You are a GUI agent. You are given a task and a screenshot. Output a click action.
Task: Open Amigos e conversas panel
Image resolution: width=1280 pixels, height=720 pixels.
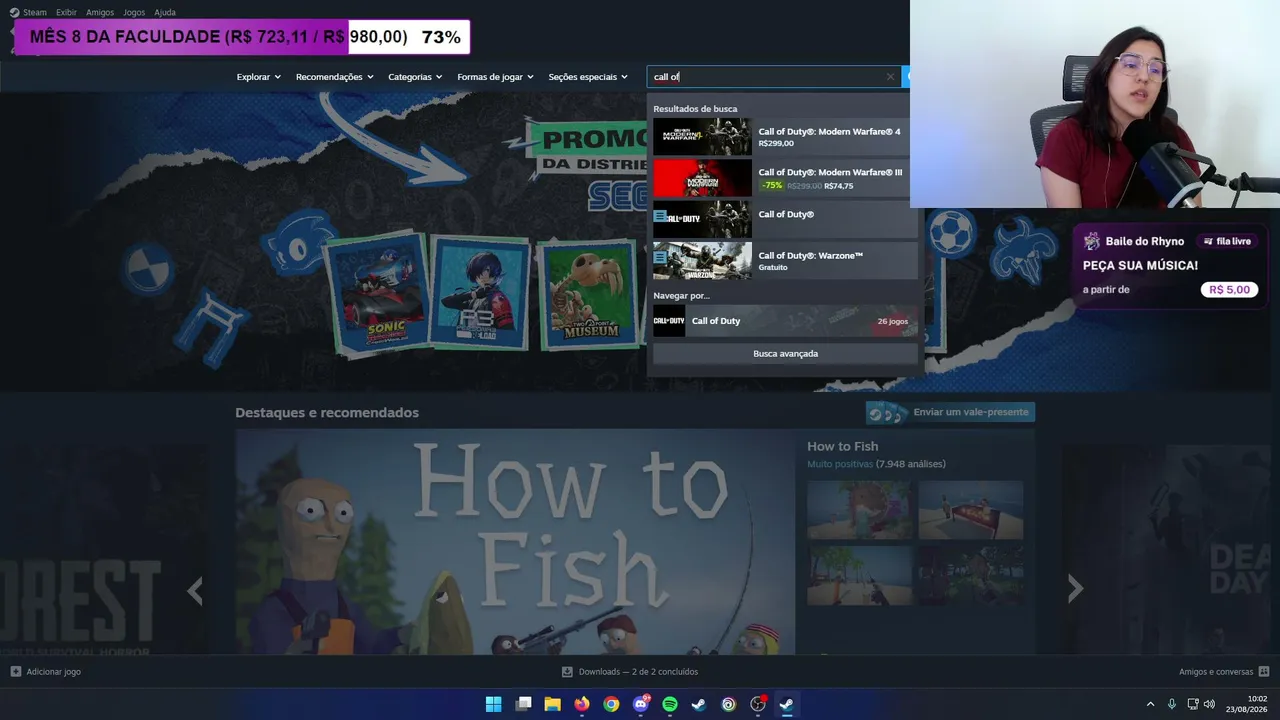[1224, 672]
